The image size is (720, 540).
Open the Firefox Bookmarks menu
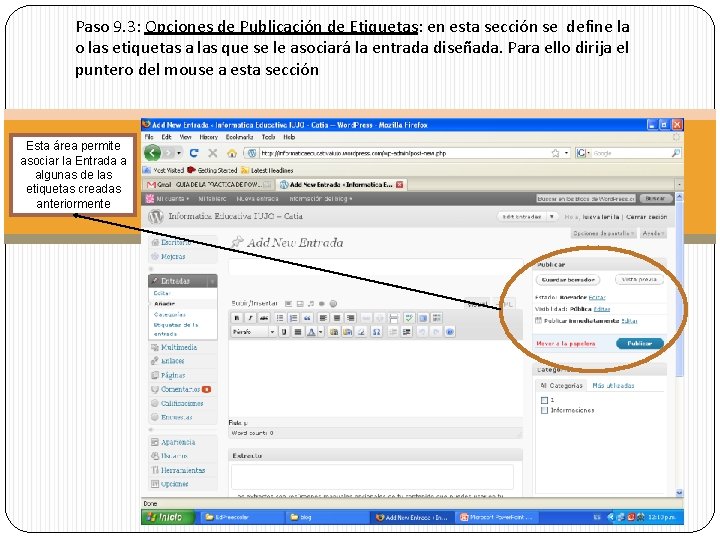coord(239,137)
